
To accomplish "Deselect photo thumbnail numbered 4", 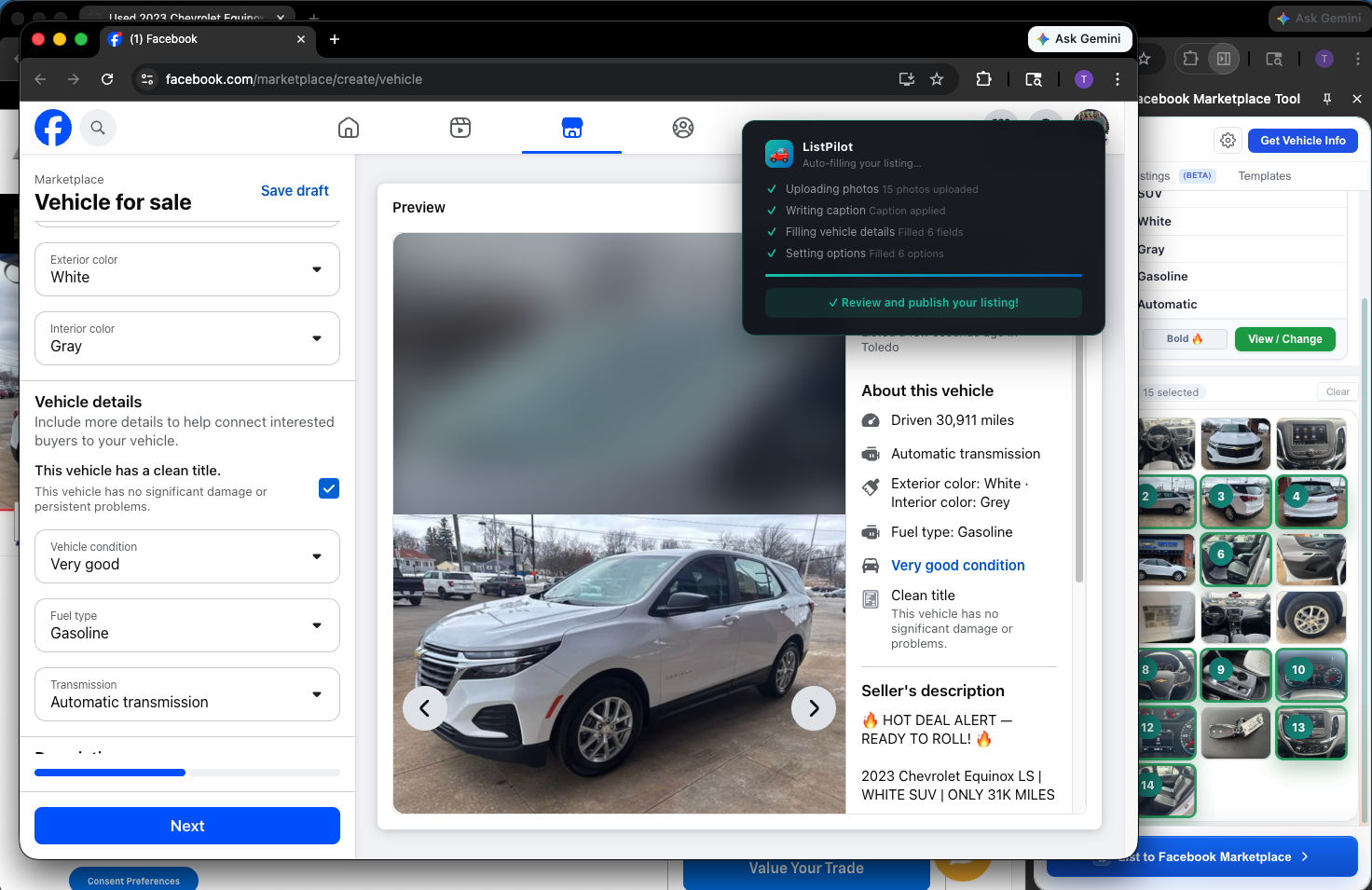I will pyautogui.click(x=1311, y=501).
